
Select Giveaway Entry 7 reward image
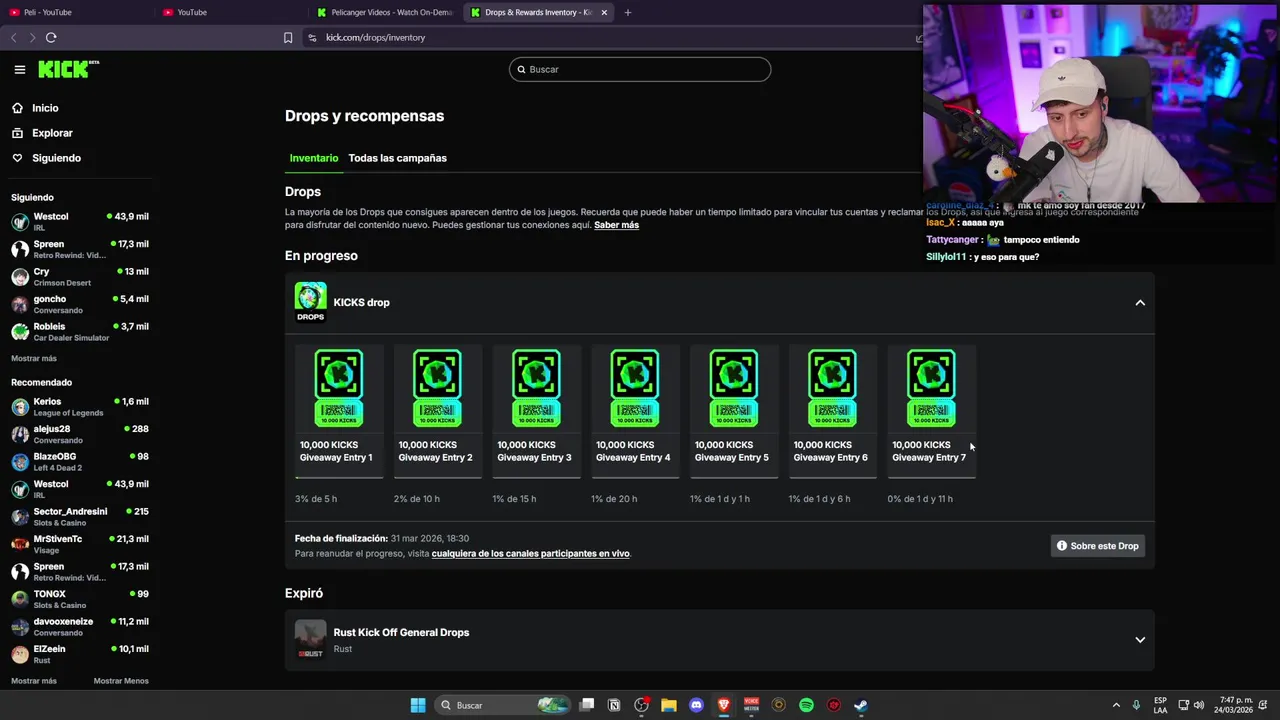click(x=931, y=388)
